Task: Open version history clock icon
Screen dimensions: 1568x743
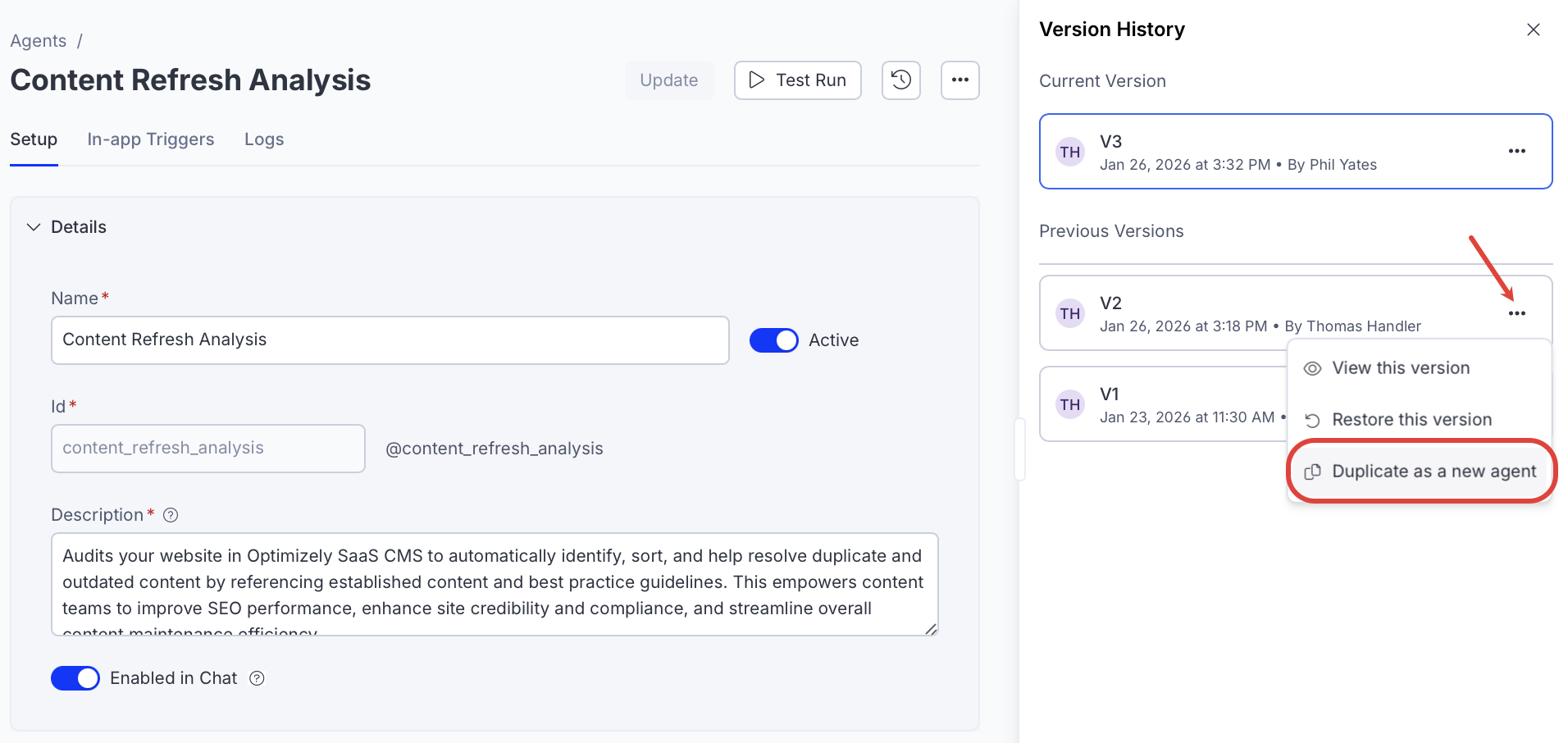Action: tap(900, 80)
